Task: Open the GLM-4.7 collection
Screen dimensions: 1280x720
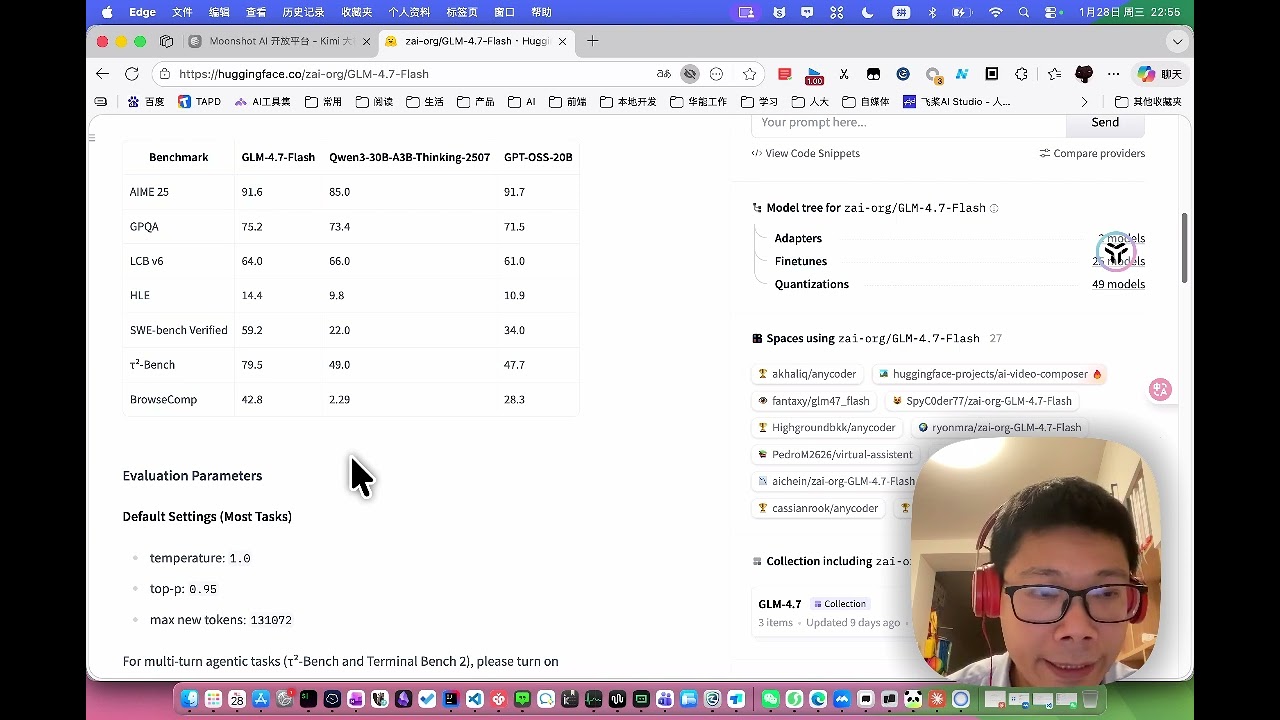Action: coord(780,604)
